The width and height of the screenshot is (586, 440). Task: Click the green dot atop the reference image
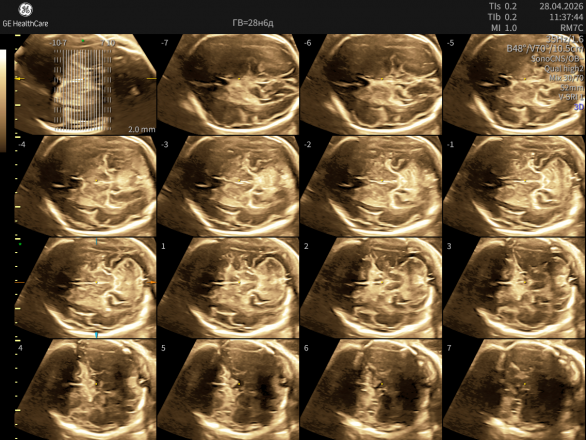[x=83, y=40]
